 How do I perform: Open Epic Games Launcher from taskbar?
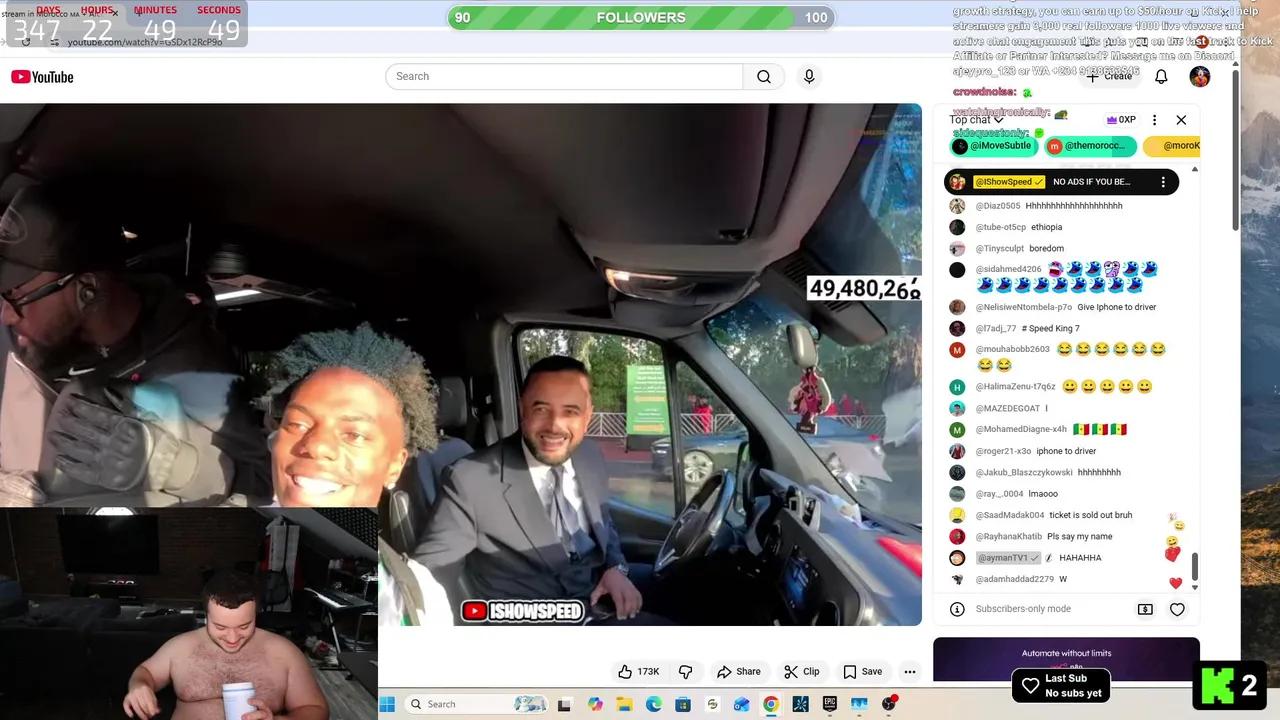[829, 704]
